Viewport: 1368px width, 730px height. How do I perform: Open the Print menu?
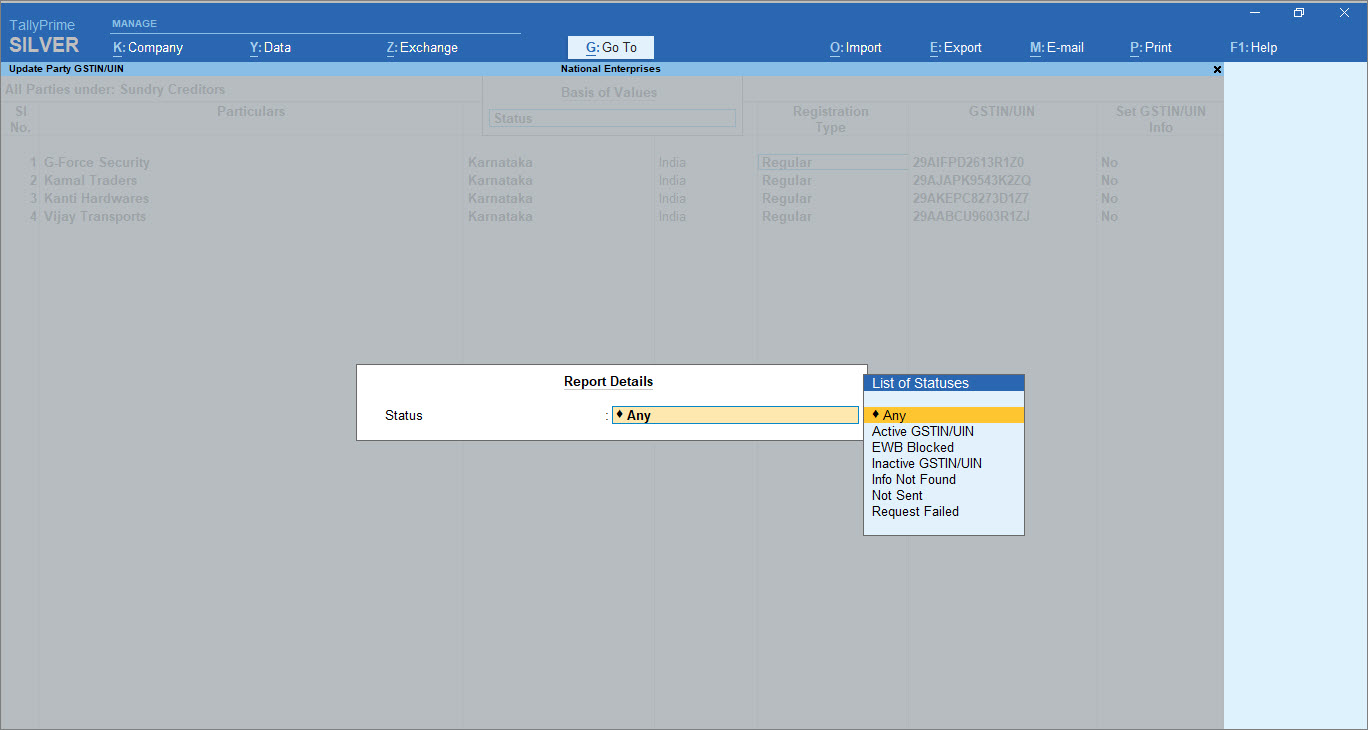(1151, 47)
